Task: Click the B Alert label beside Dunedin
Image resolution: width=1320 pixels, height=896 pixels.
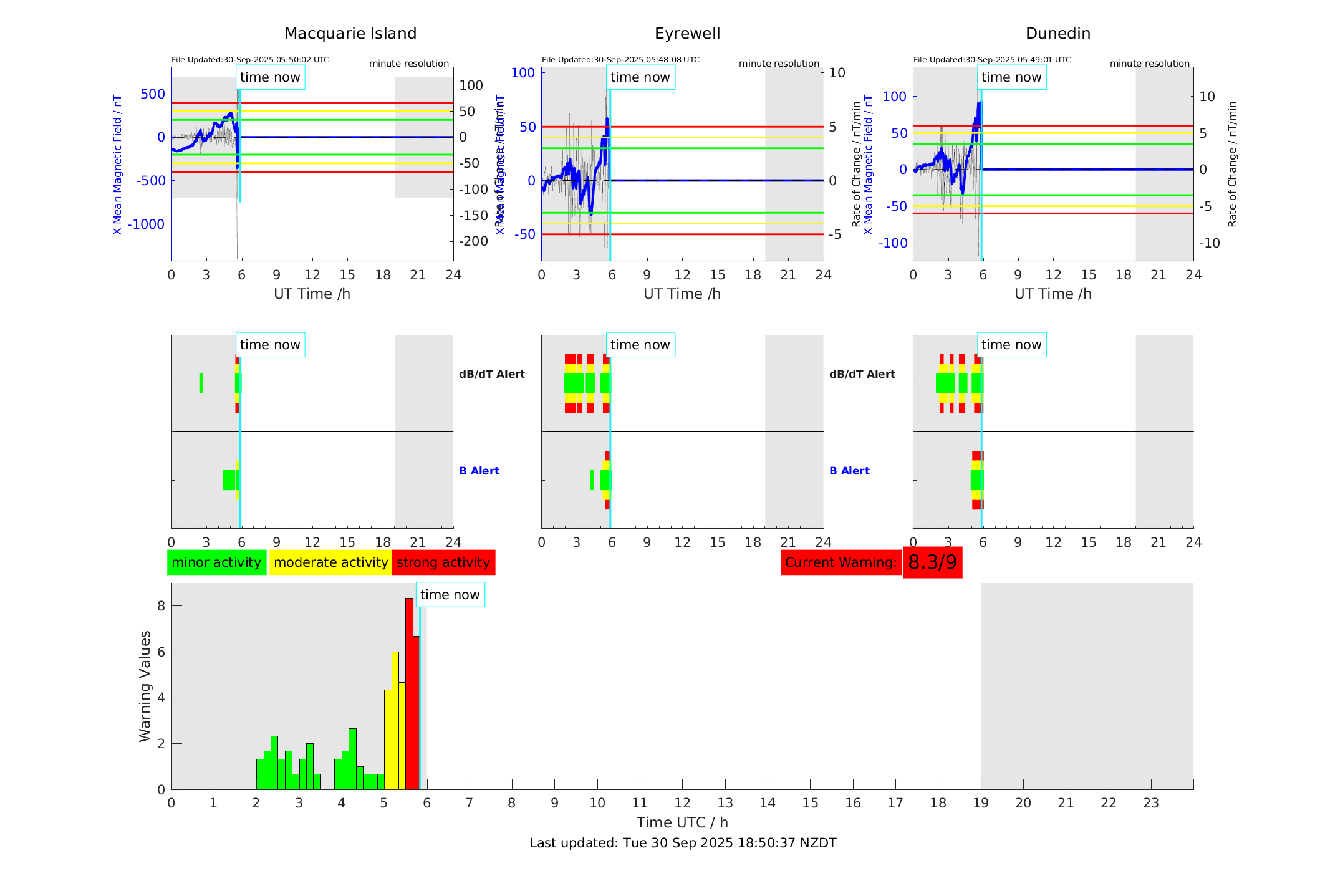Action: (x=849, y=471)
